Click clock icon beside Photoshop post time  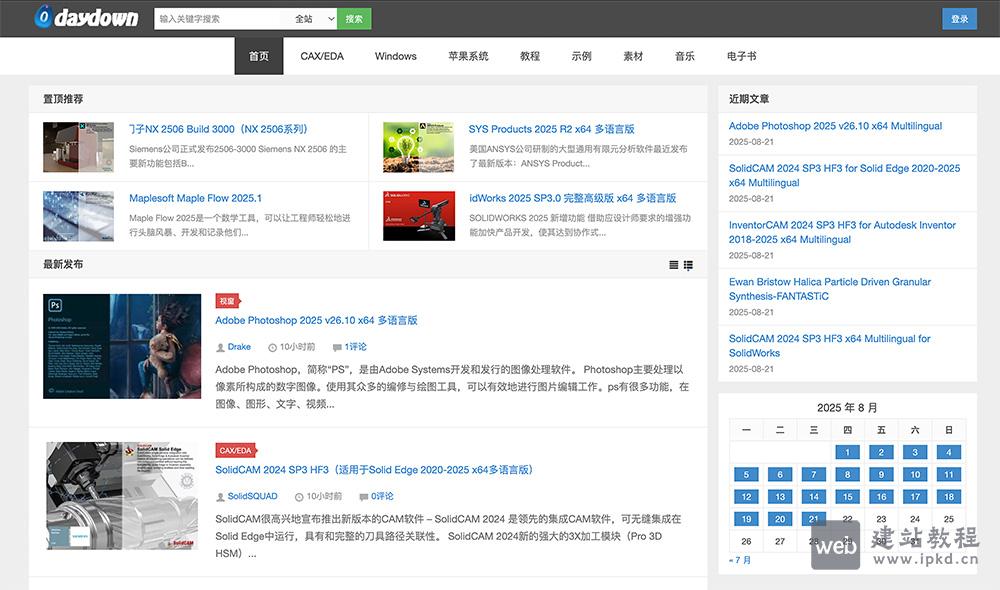(x=272, y=348)
